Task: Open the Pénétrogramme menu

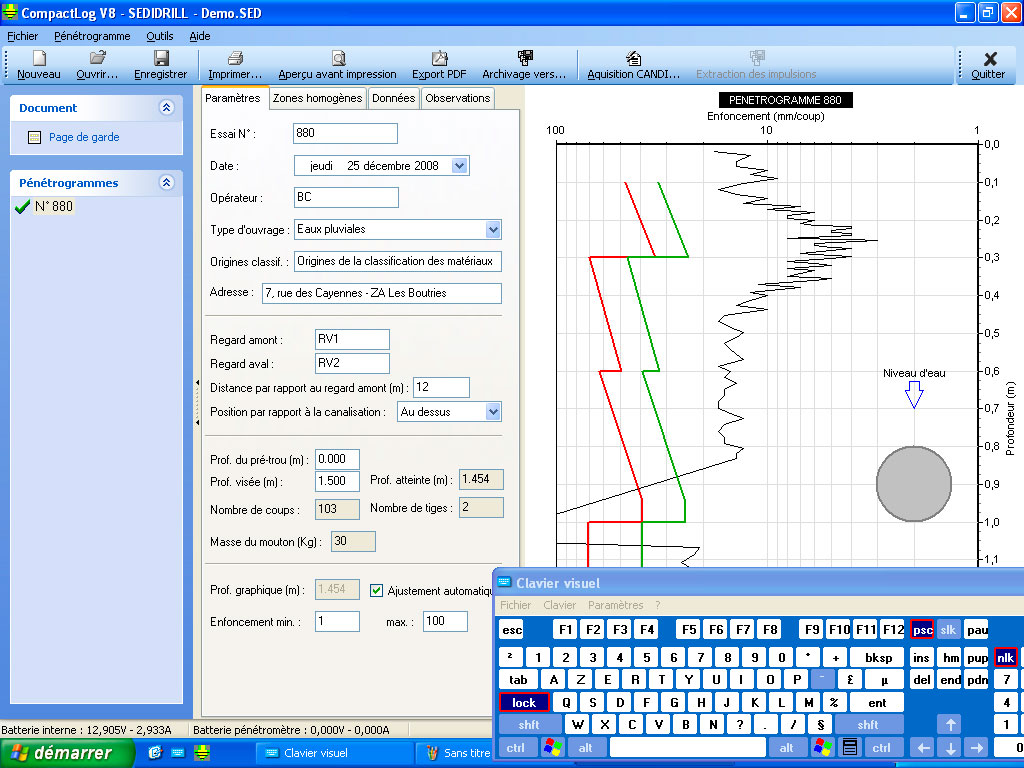Action: (92, 36)
